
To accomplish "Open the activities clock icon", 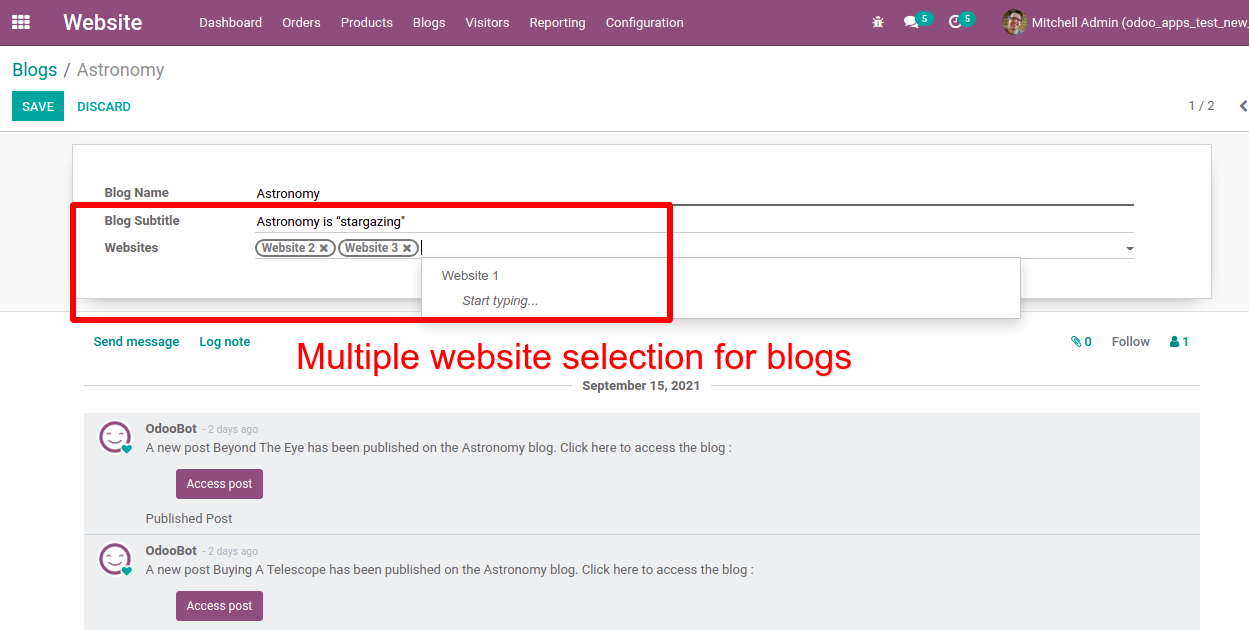I will coord(955,22).
